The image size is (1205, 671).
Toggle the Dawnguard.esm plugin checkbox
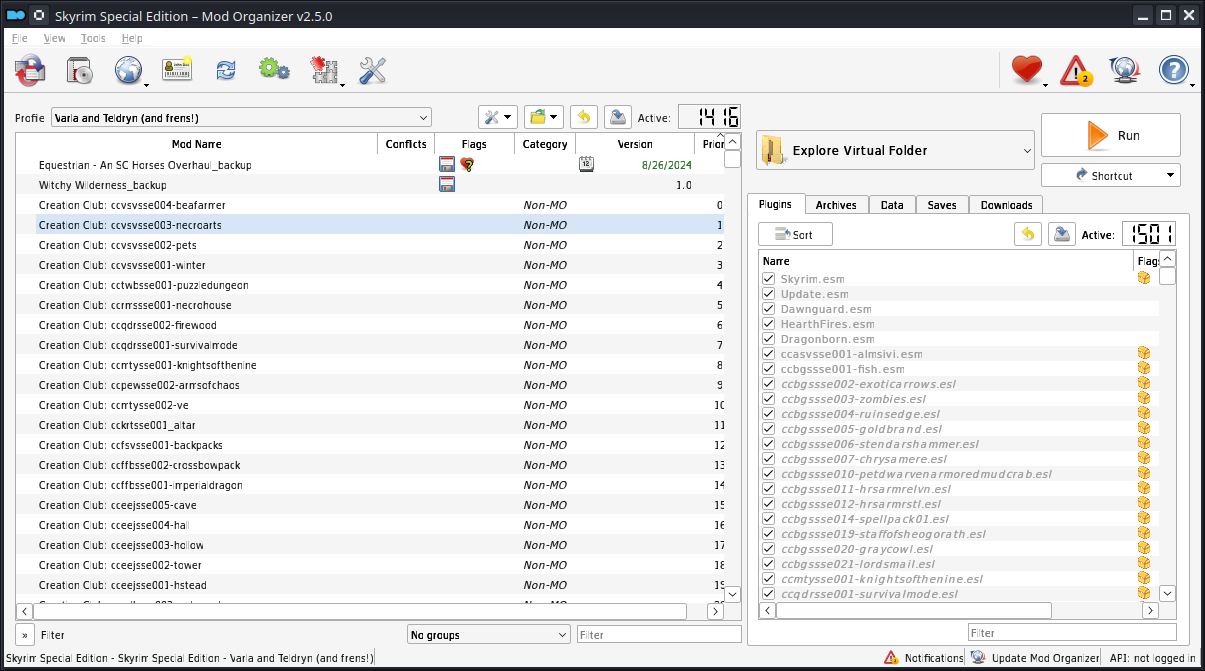click(x=769, y=309)
